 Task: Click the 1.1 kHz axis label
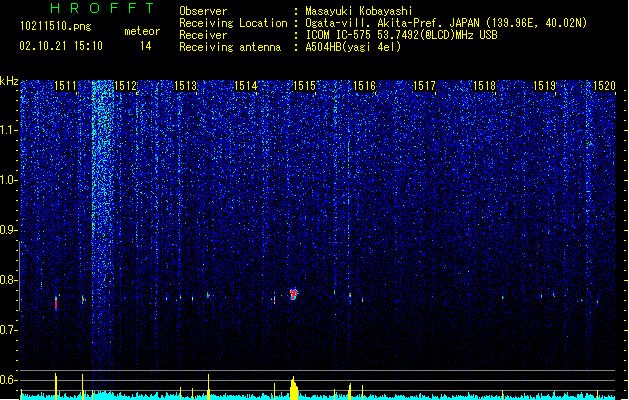(9, 130)
